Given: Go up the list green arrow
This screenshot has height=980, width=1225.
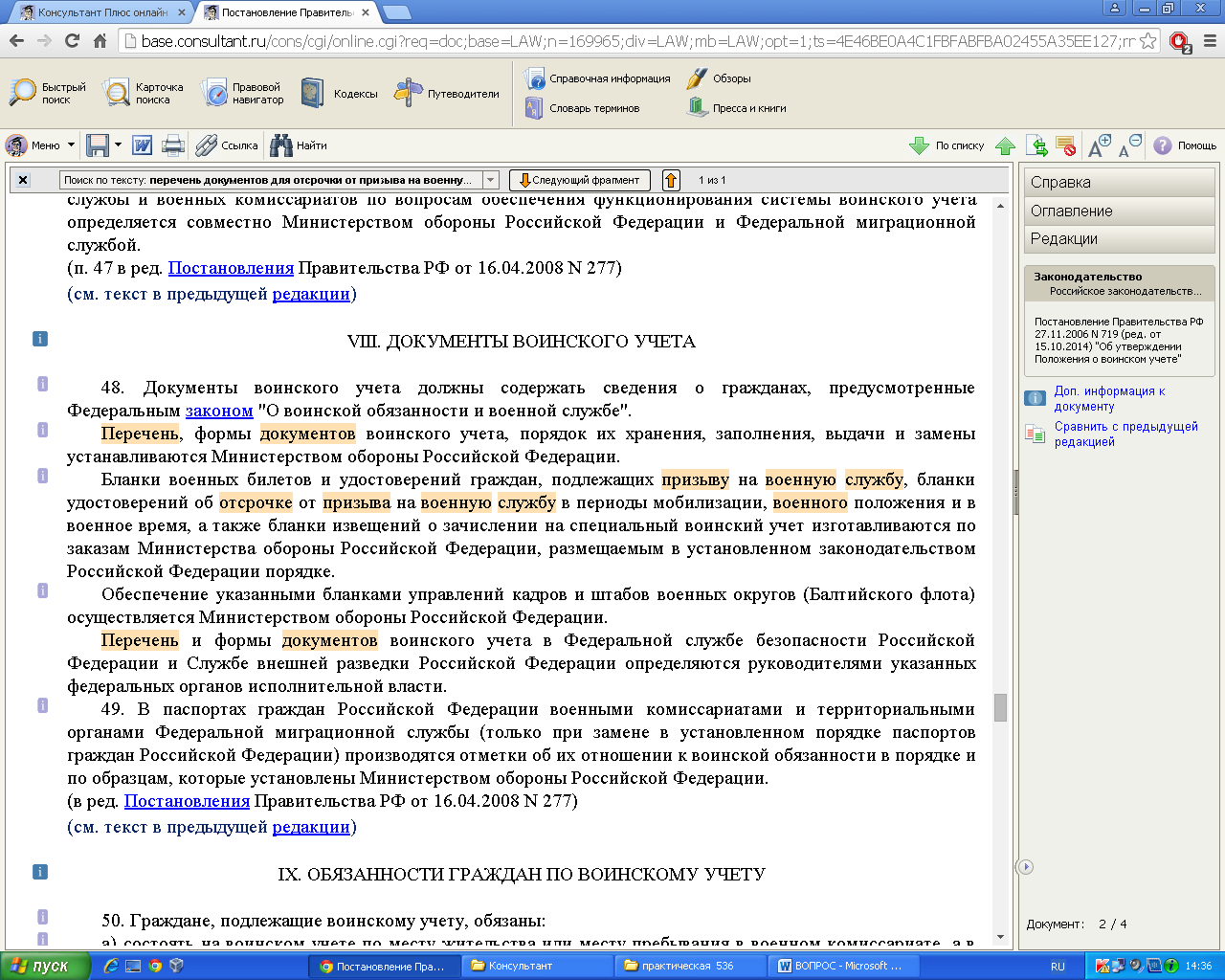Looking at the screenshot, I should tap(1005, 145).
